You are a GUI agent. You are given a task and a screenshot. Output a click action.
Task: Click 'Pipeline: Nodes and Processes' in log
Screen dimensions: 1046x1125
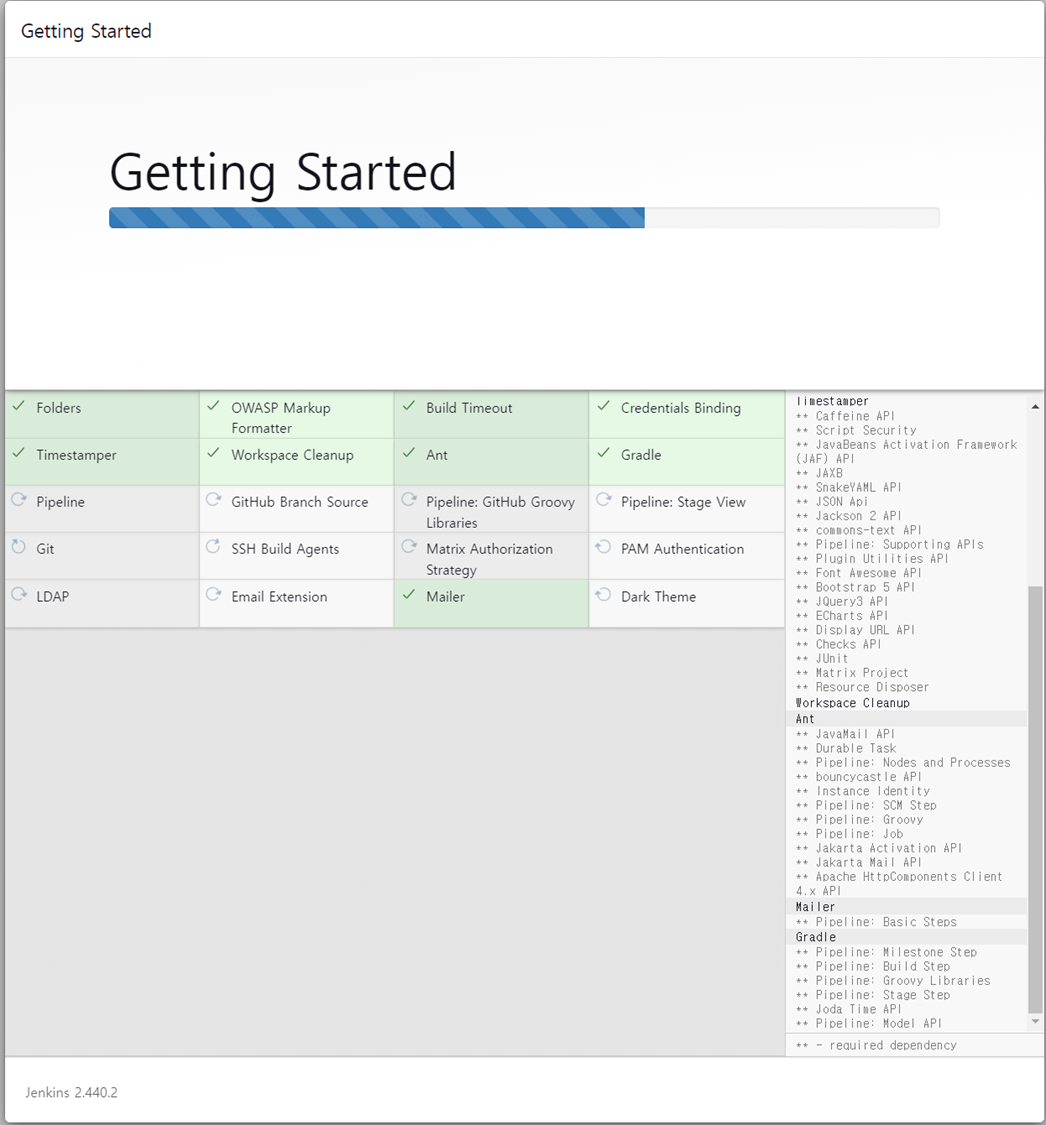click(913, 763)
